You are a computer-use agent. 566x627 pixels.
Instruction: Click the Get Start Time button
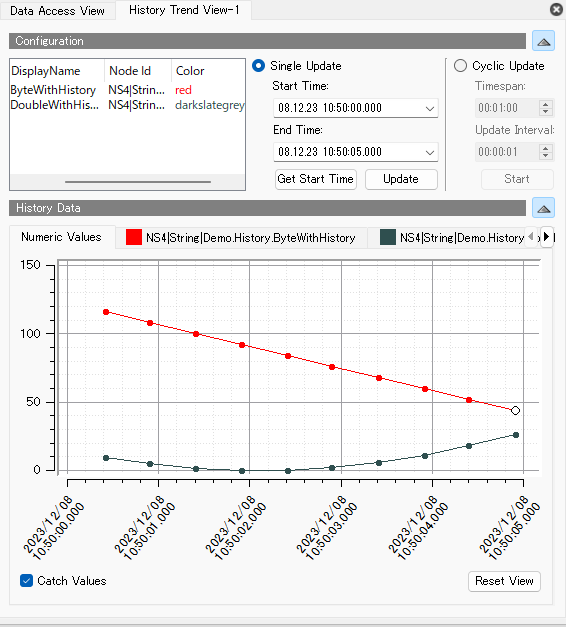coord(316,179)
